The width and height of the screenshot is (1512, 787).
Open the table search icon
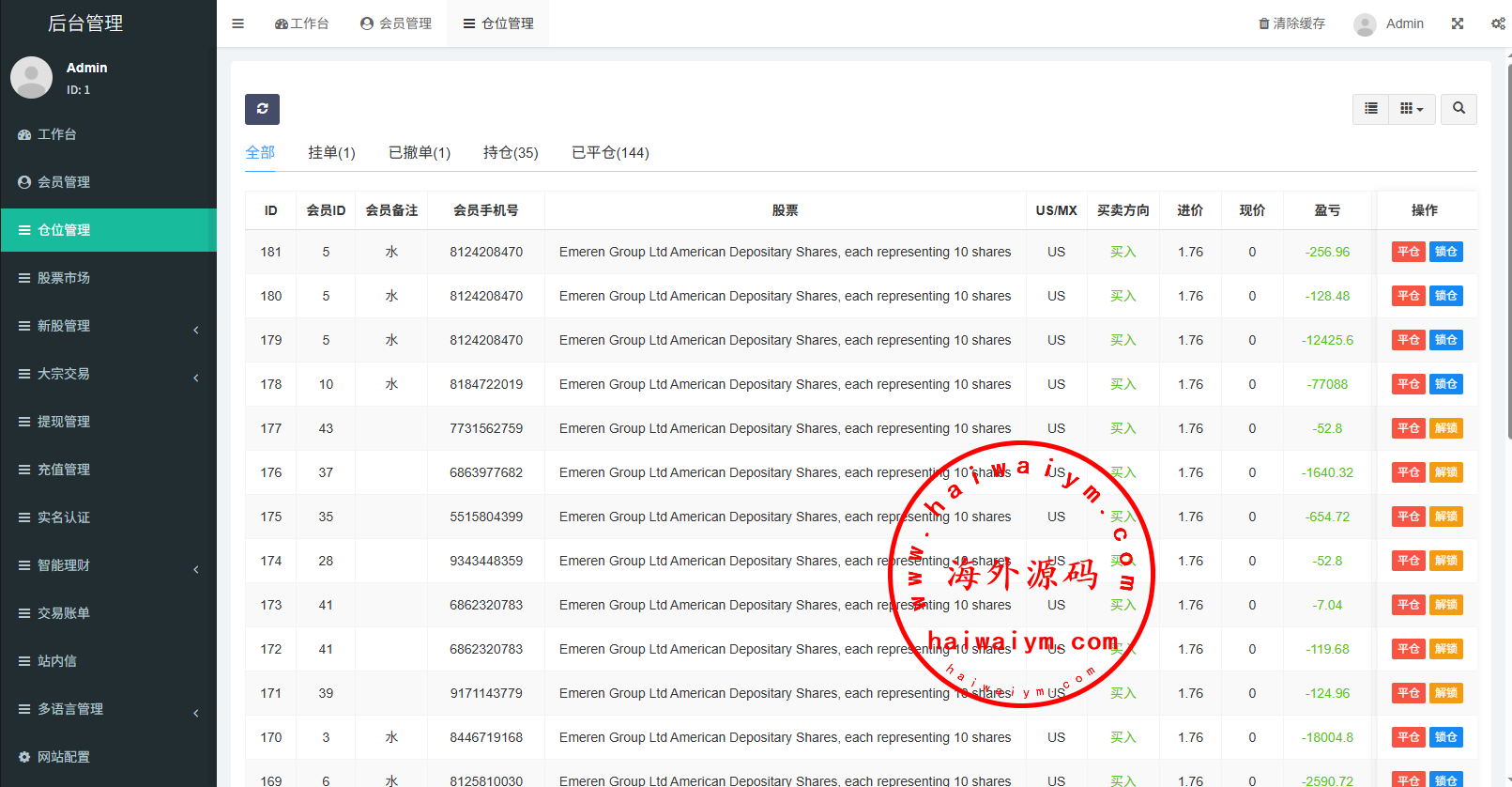coord(1459,109)
